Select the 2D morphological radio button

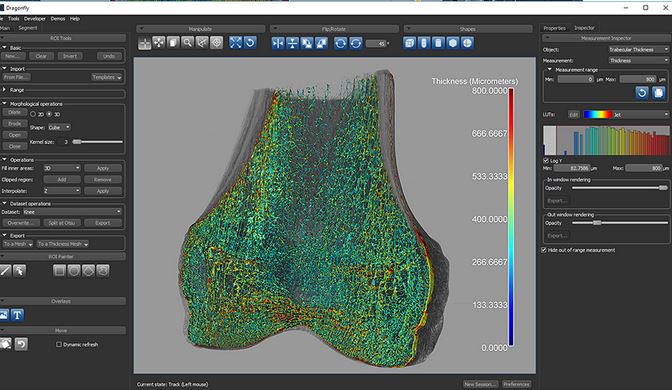click(33, 114)
